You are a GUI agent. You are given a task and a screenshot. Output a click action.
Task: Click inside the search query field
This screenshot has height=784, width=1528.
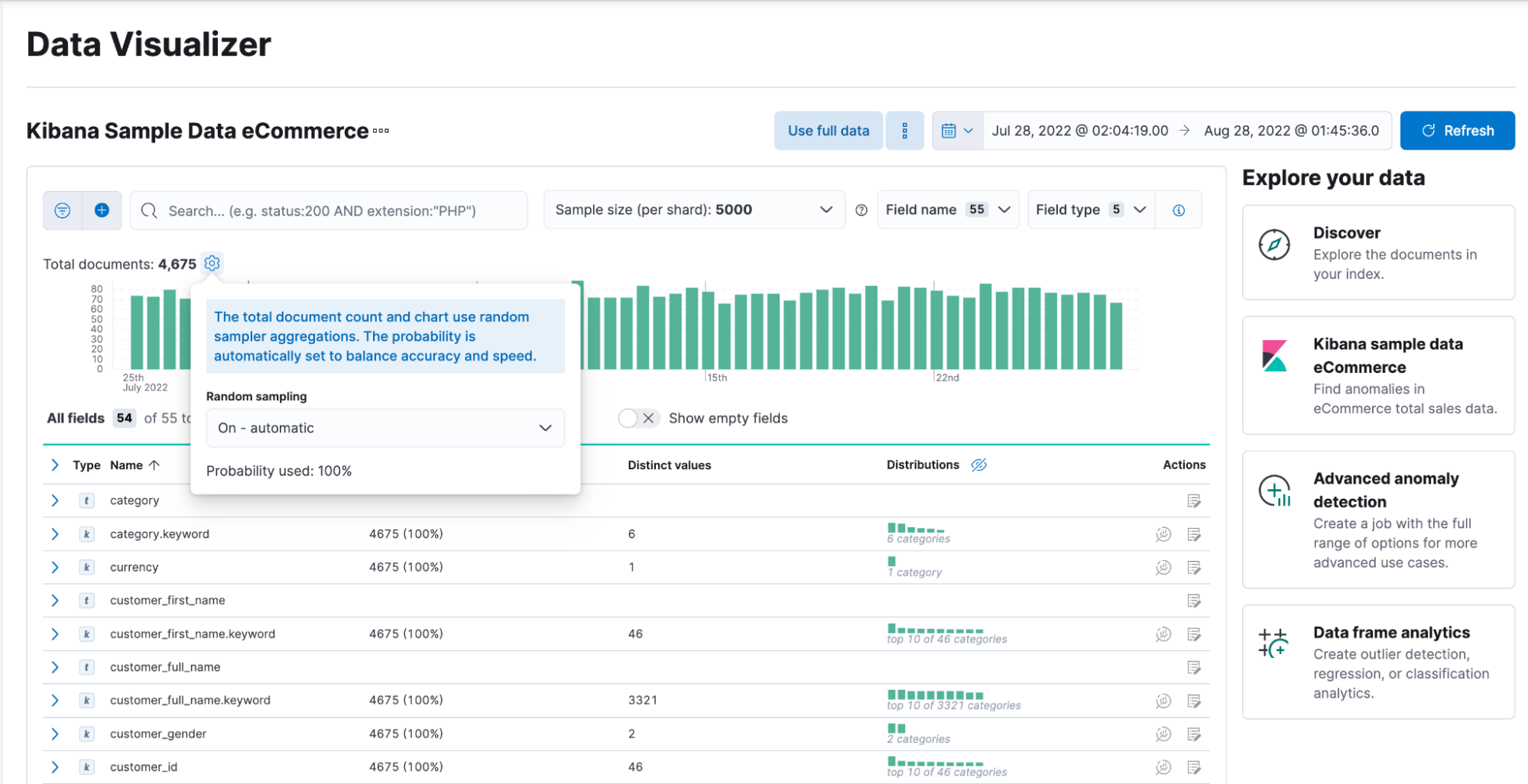pos(329,210)
